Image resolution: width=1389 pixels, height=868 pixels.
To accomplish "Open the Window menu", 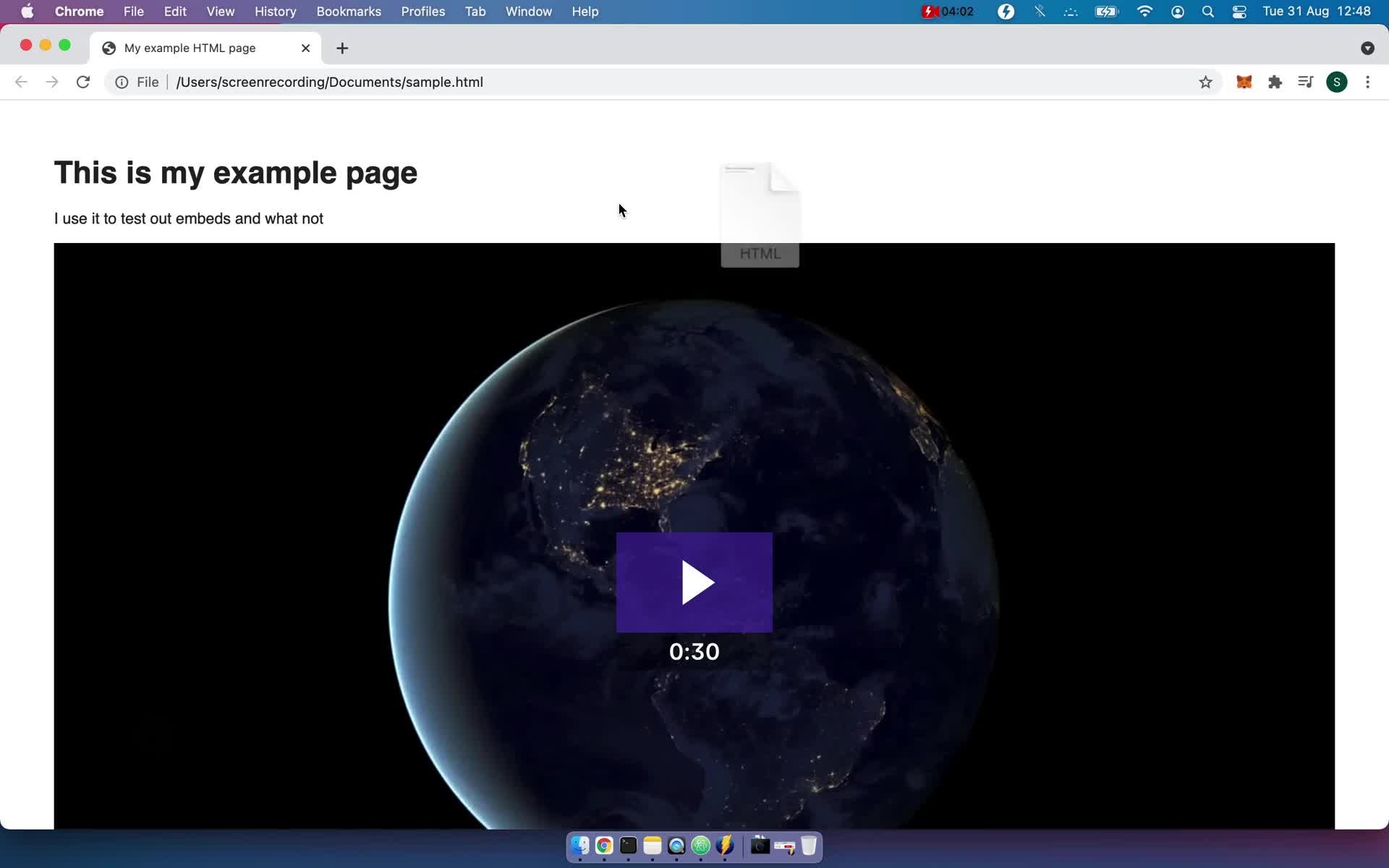I will tap(529, 12).
